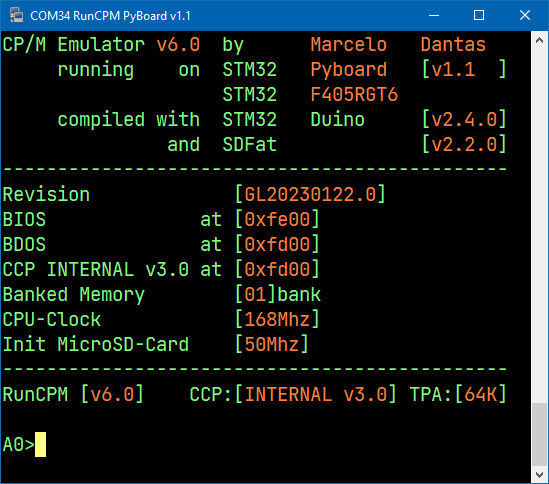
Task: Maximize the COM34 RunCPM window
Action: (x=479, y=15)
